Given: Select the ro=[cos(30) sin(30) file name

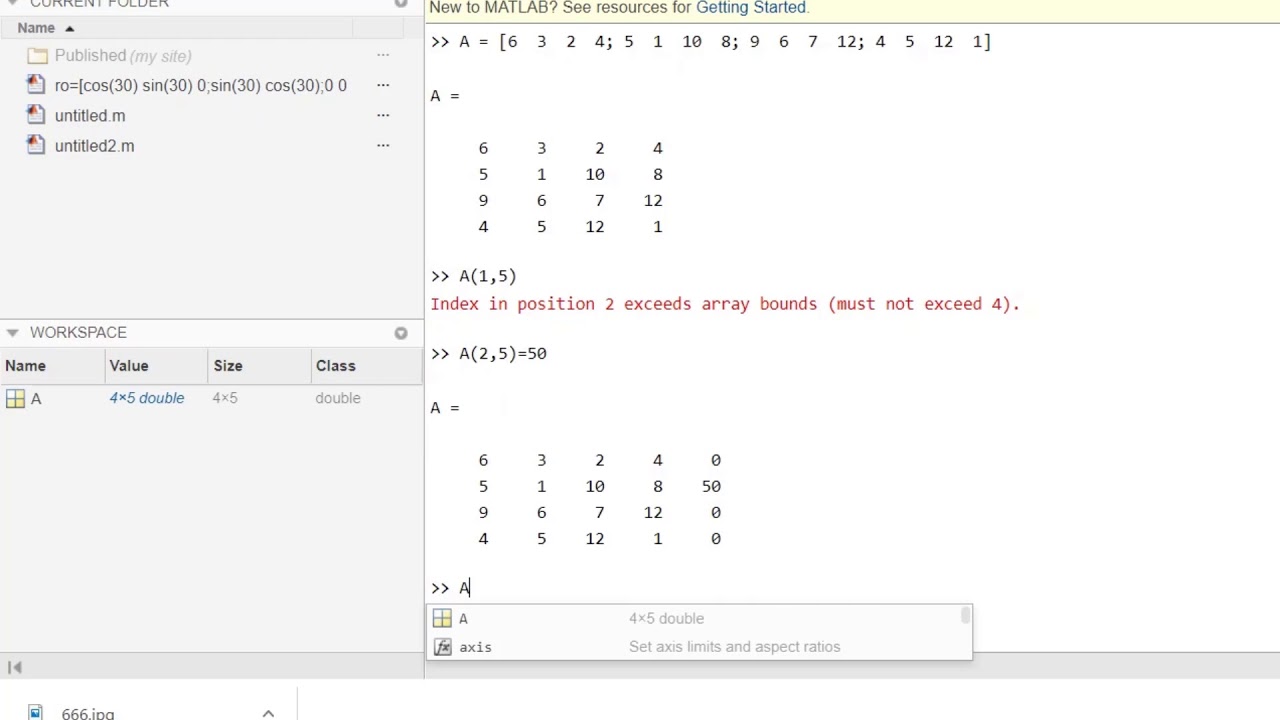Looking at the screenshot, I should (x=201, y=85).
